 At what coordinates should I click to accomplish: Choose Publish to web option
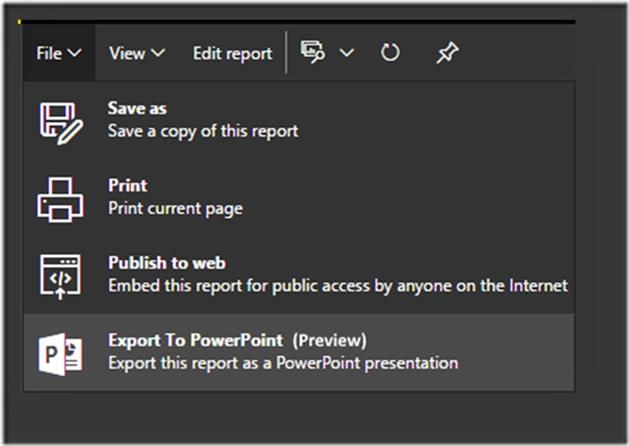coord(299,274)
